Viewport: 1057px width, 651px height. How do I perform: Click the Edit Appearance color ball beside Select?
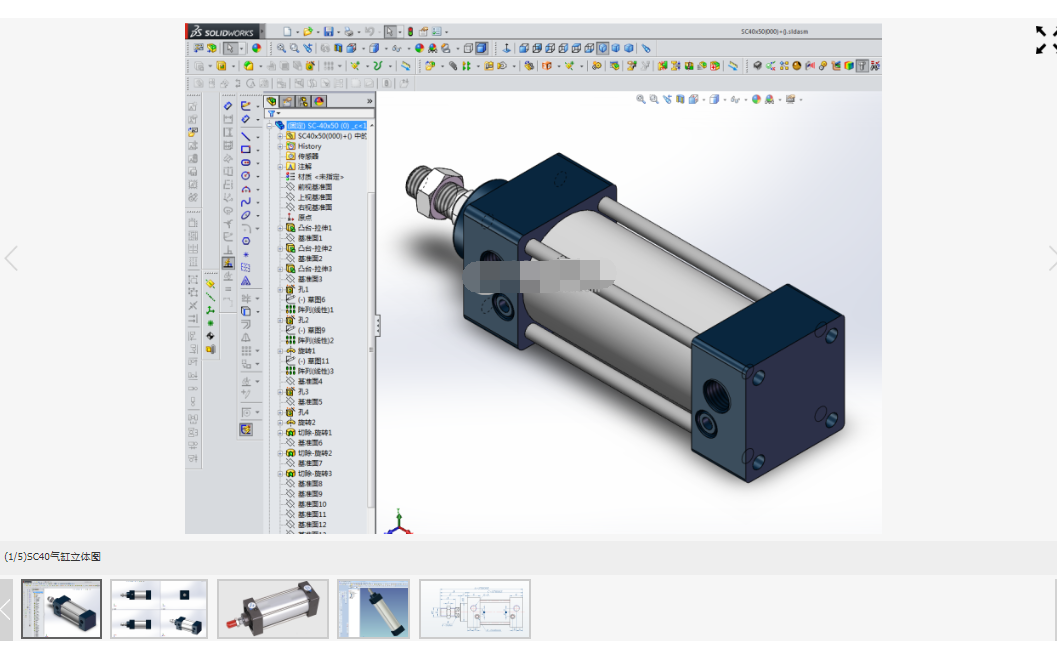coord(256,49)
